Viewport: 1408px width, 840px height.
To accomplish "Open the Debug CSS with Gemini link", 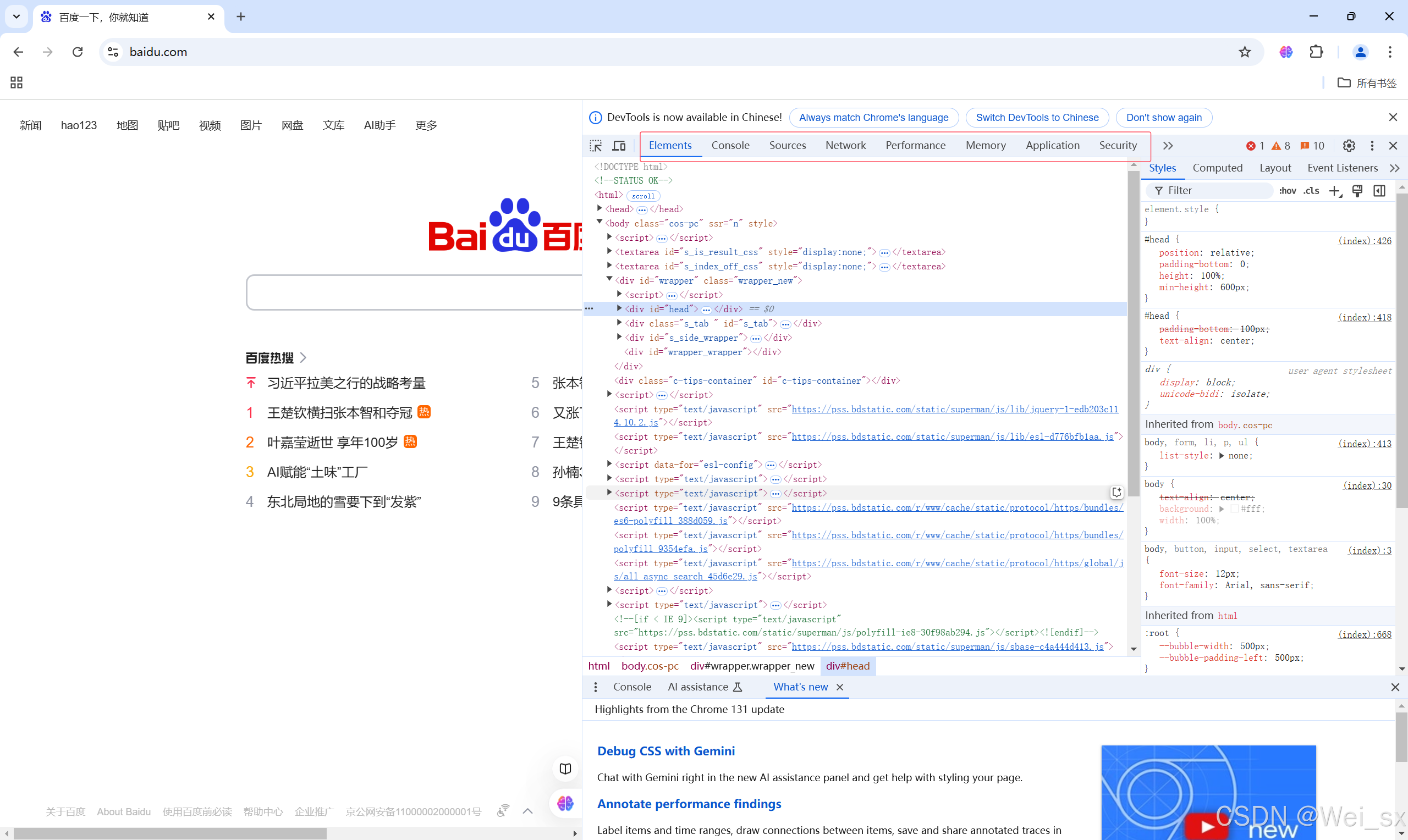I will 666,751.
